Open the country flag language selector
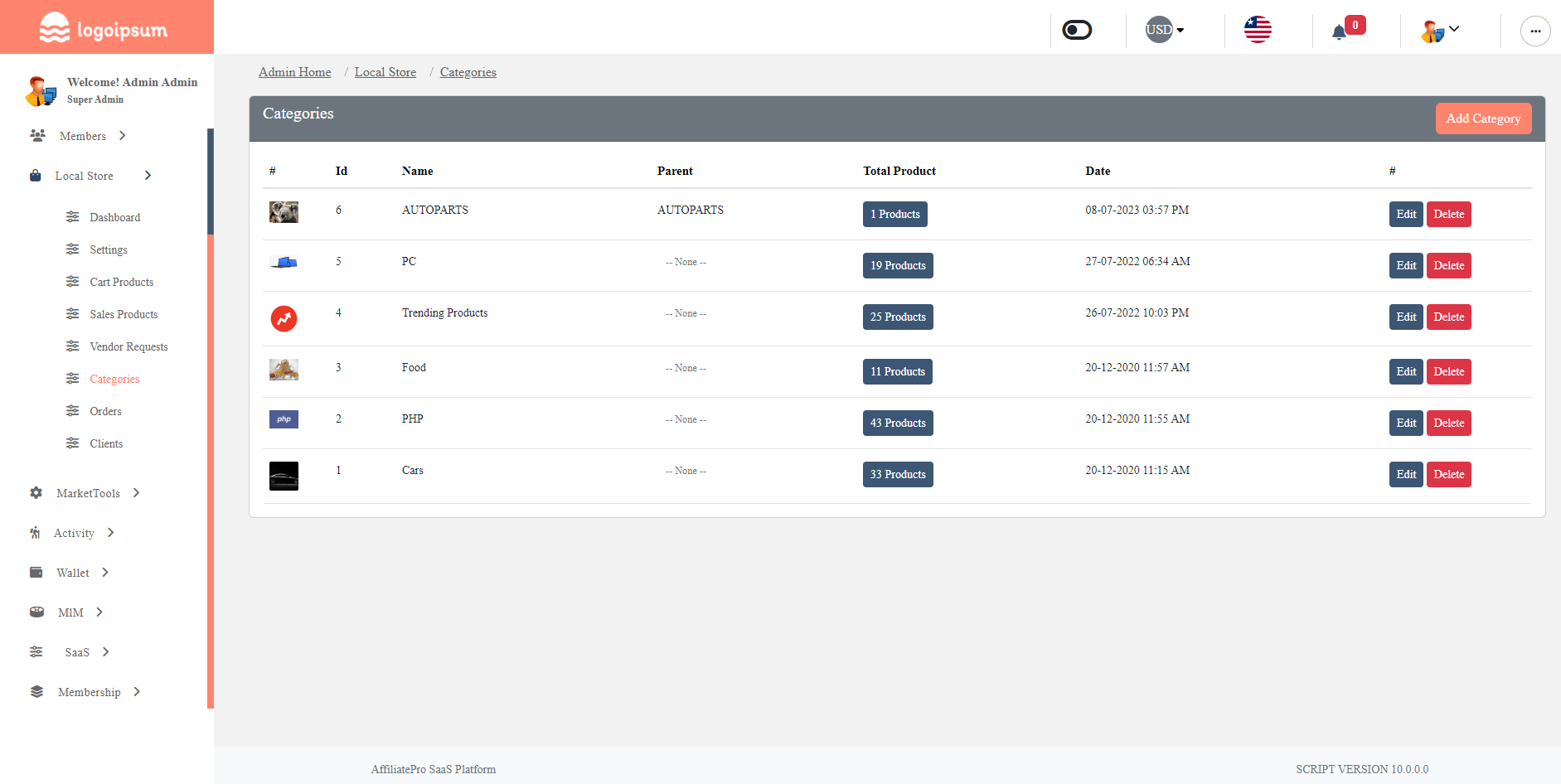The height and width of the screenshot is (784, 1561). 1258,30
